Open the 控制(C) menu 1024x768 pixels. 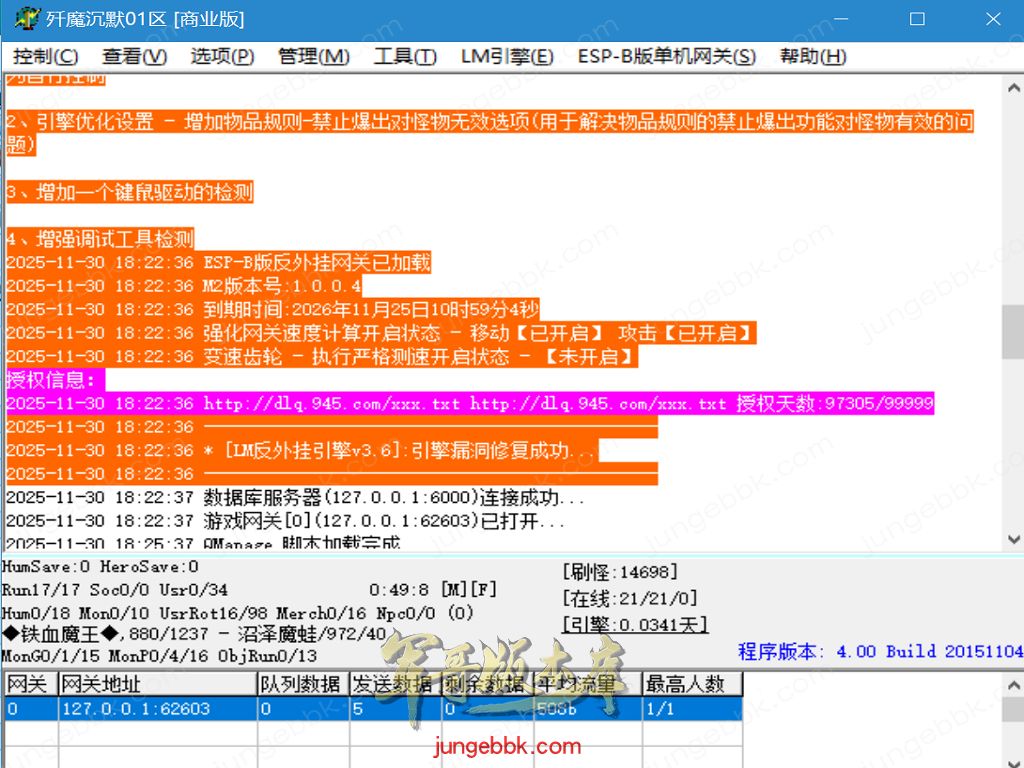tap(46, 57)
